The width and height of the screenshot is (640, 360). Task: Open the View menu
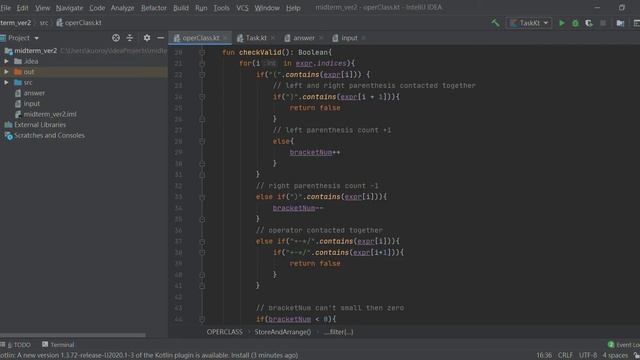click(x=42, y=8)
